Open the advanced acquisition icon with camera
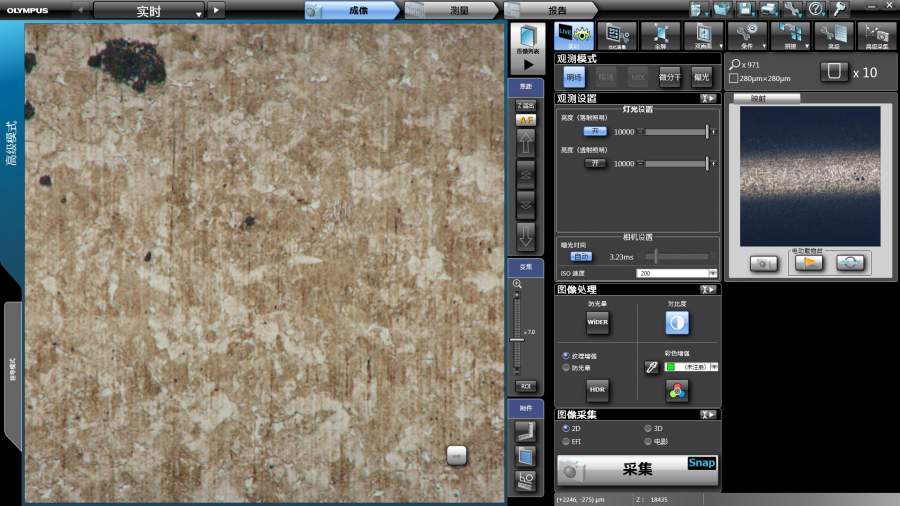This screenshot has height=506, width=900. tap(876, 36)
